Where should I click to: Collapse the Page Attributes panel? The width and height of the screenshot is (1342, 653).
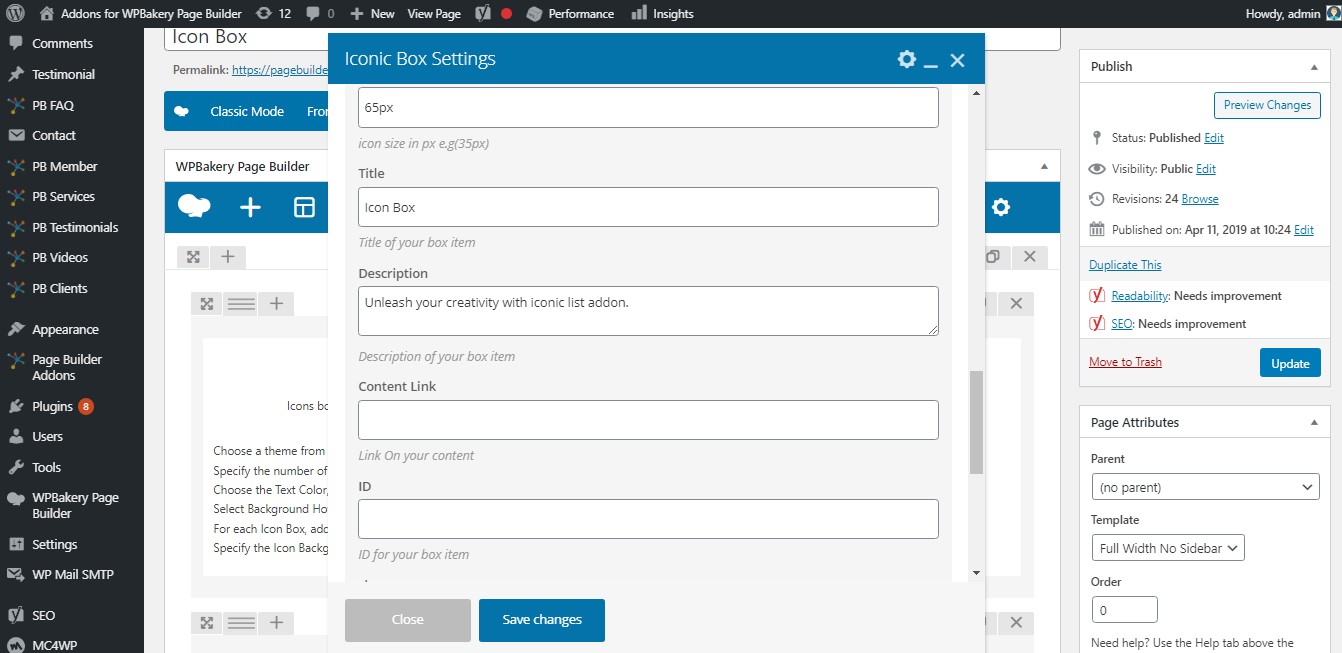1313,423
